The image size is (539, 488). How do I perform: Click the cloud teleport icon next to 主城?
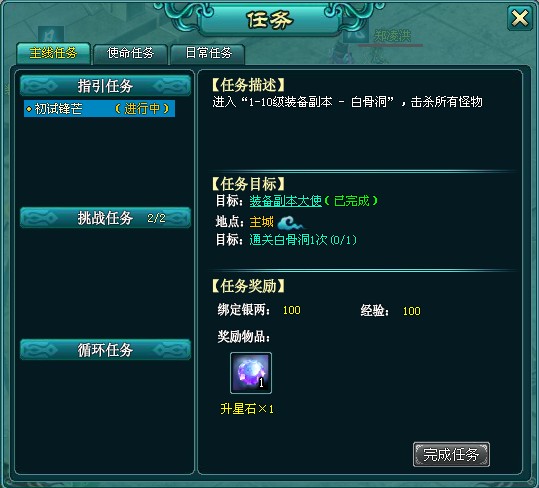click(x=290, y=223)
